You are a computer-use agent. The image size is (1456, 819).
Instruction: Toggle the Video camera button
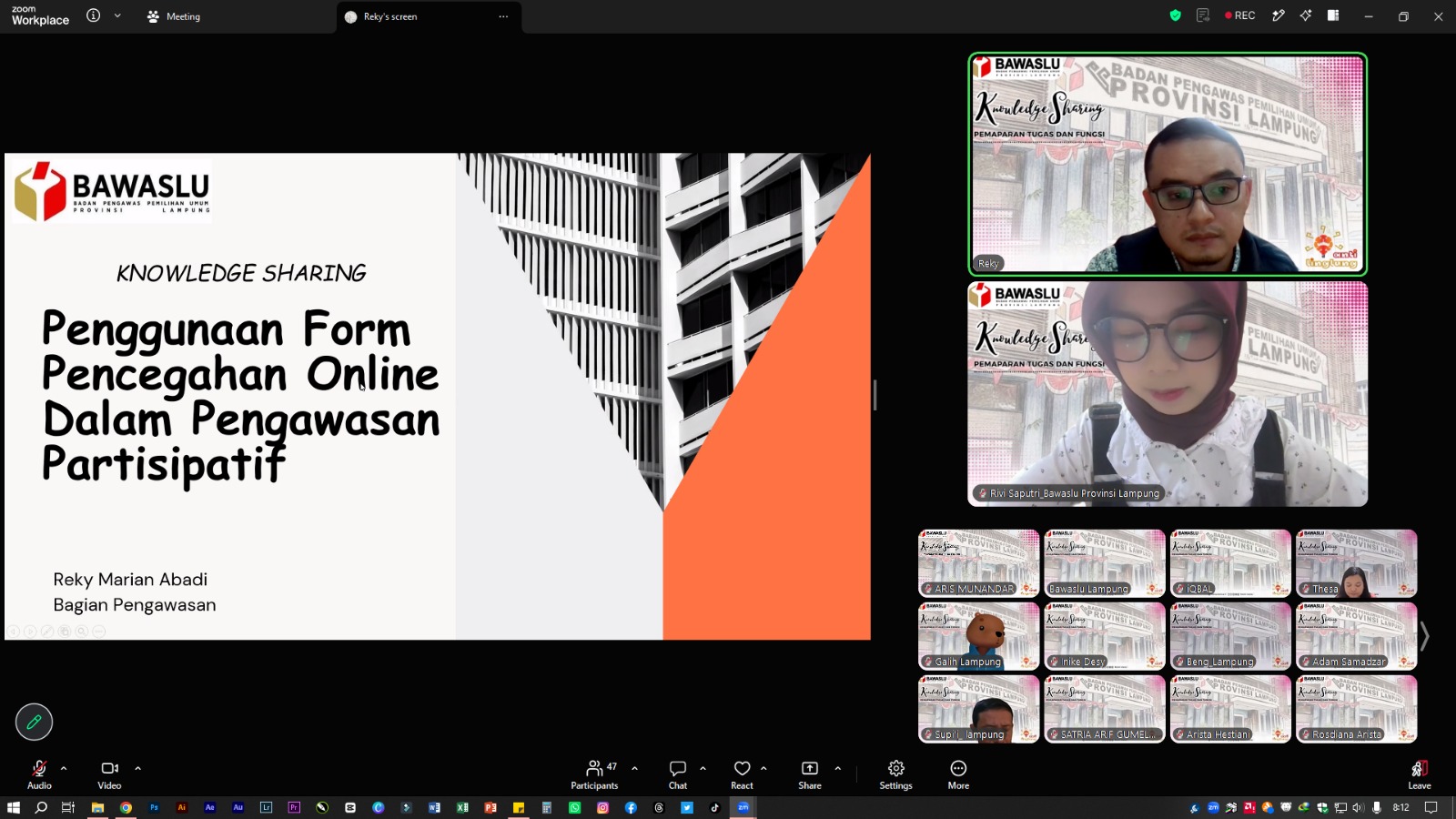point(109,769)
